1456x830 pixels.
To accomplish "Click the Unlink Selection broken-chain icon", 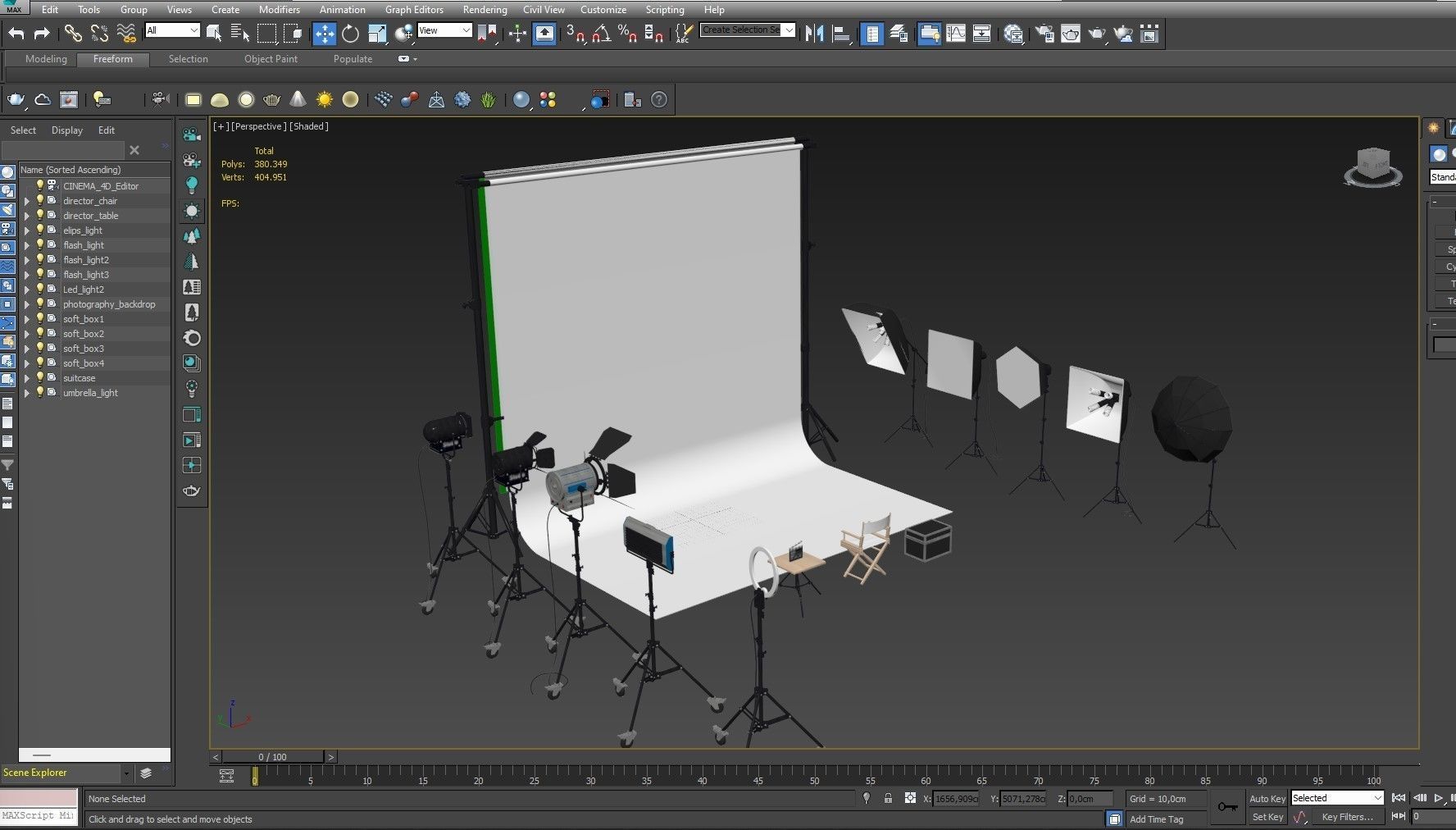I will coord(99,34).
